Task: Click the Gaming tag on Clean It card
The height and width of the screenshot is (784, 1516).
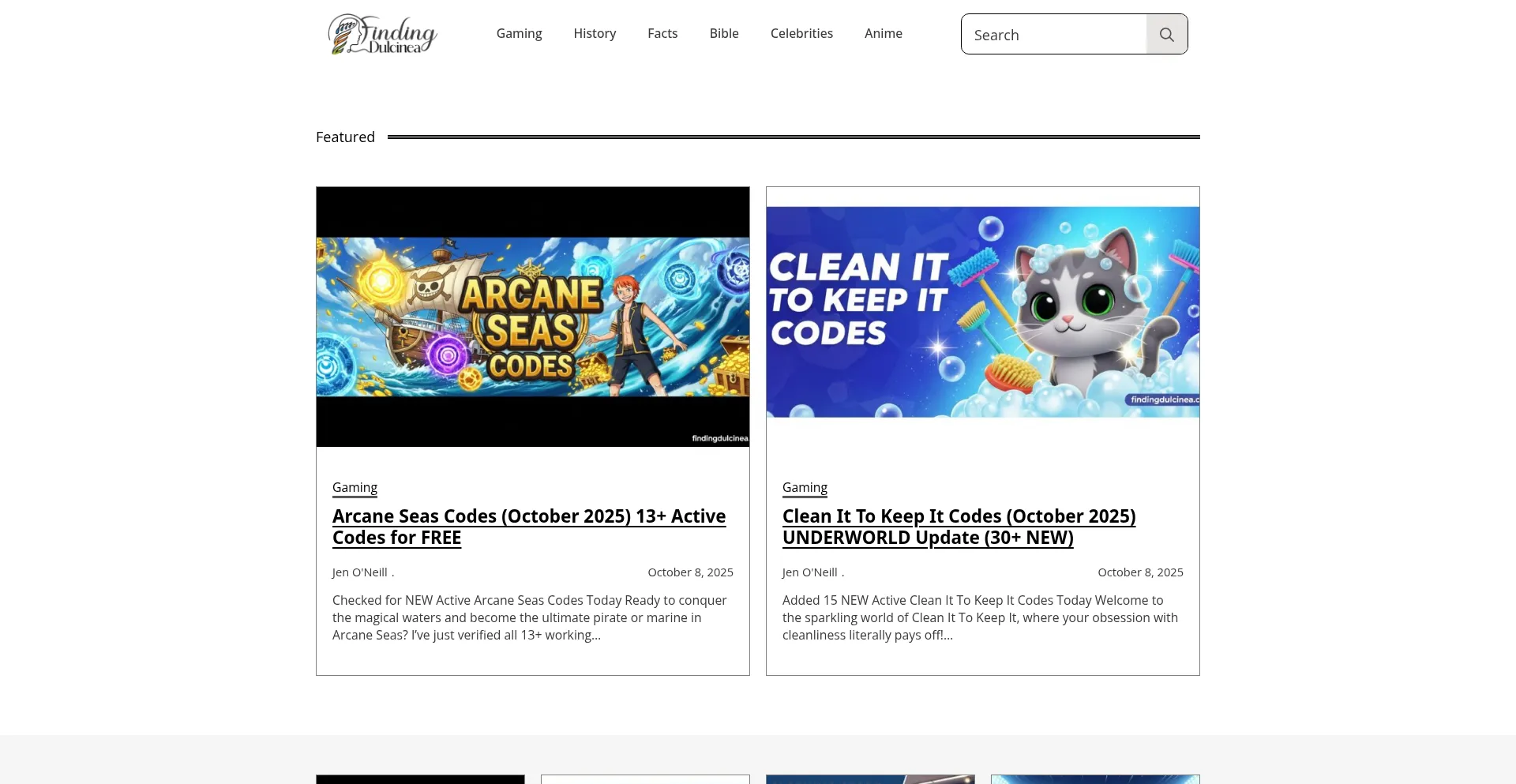Action: [x=805, y=487]
